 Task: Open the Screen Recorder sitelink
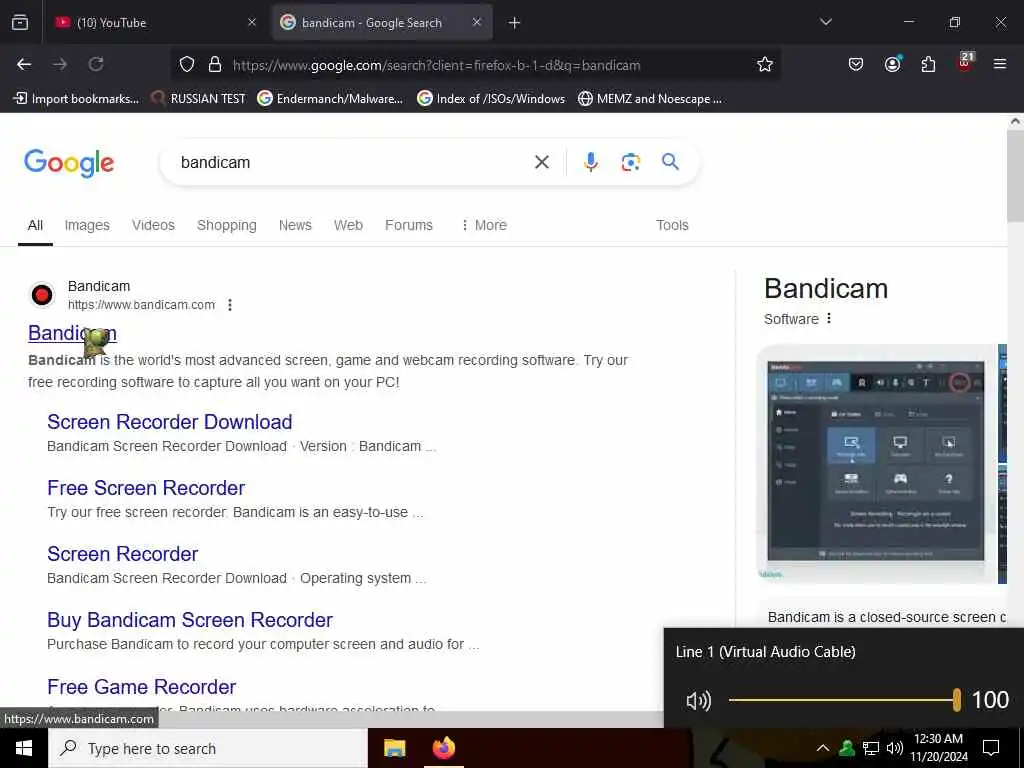[123, 554]
